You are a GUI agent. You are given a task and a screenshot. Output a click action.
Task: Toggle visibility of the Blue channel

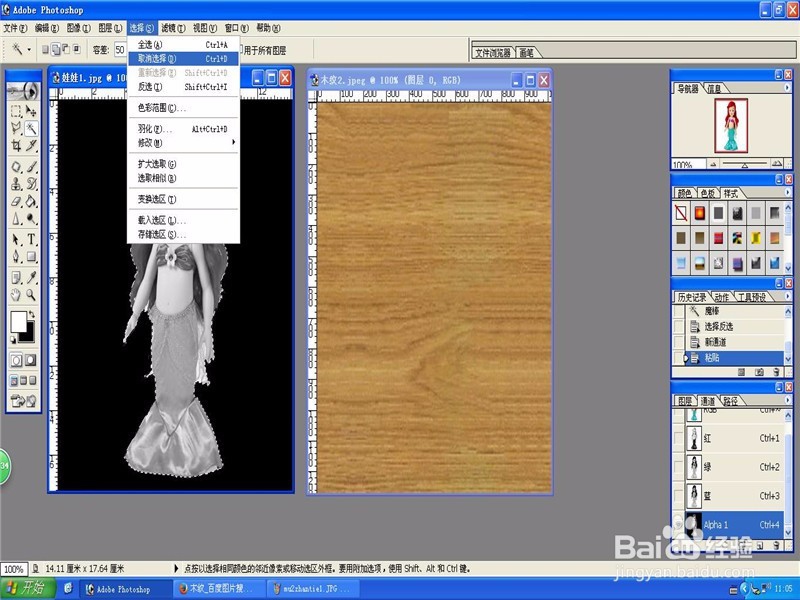(x=678, y=495)
